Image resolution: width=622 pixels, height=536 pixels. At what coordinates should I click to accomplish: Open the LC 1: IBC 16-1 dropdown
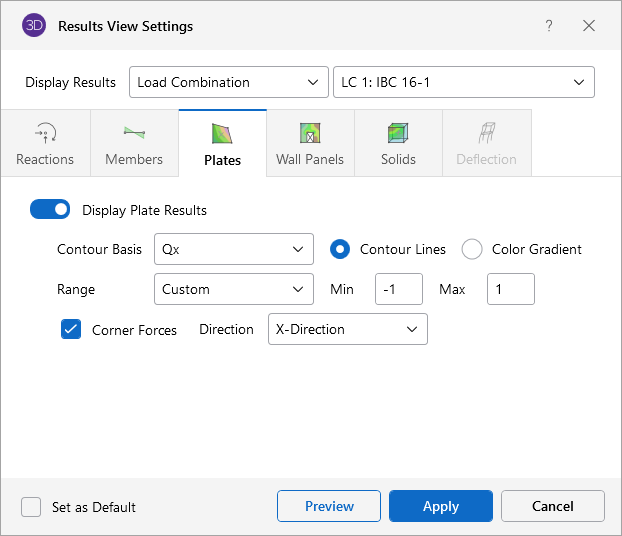pos(463,82)
